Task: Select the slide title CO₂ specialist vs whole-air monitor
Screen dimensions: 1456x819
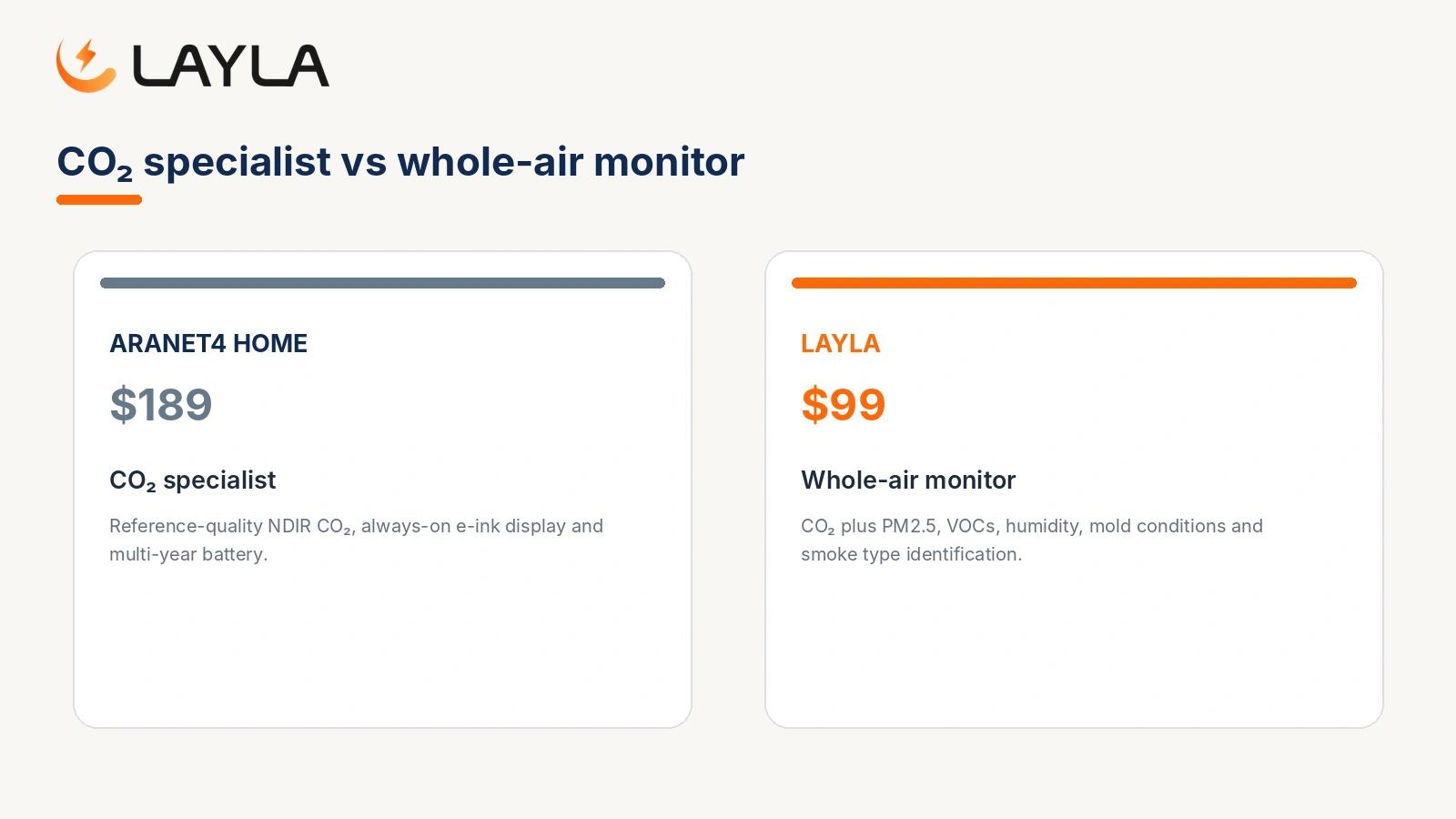Action: [400, 162]
